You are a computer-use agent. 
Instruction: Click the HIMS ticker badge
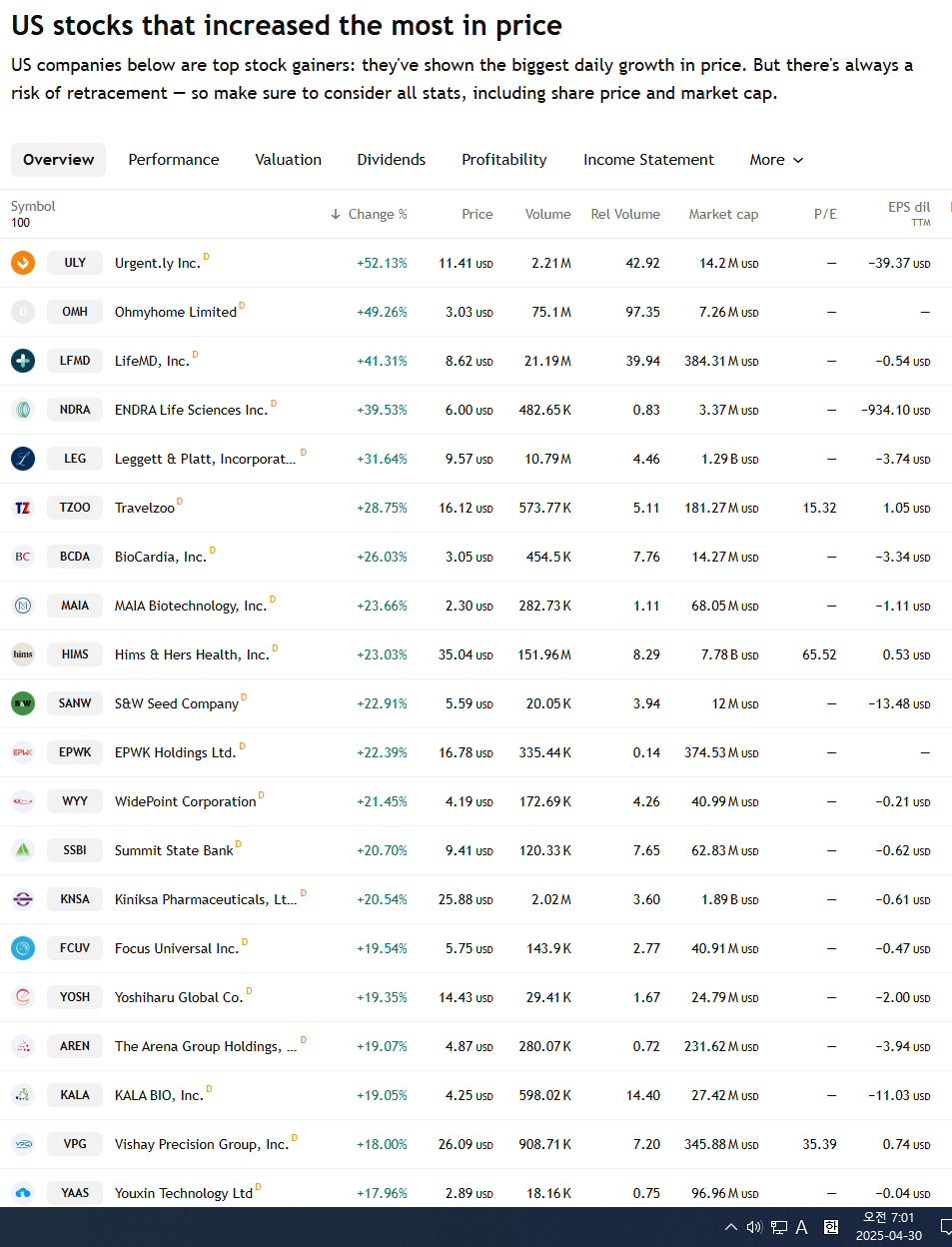(x=75, y=654)
